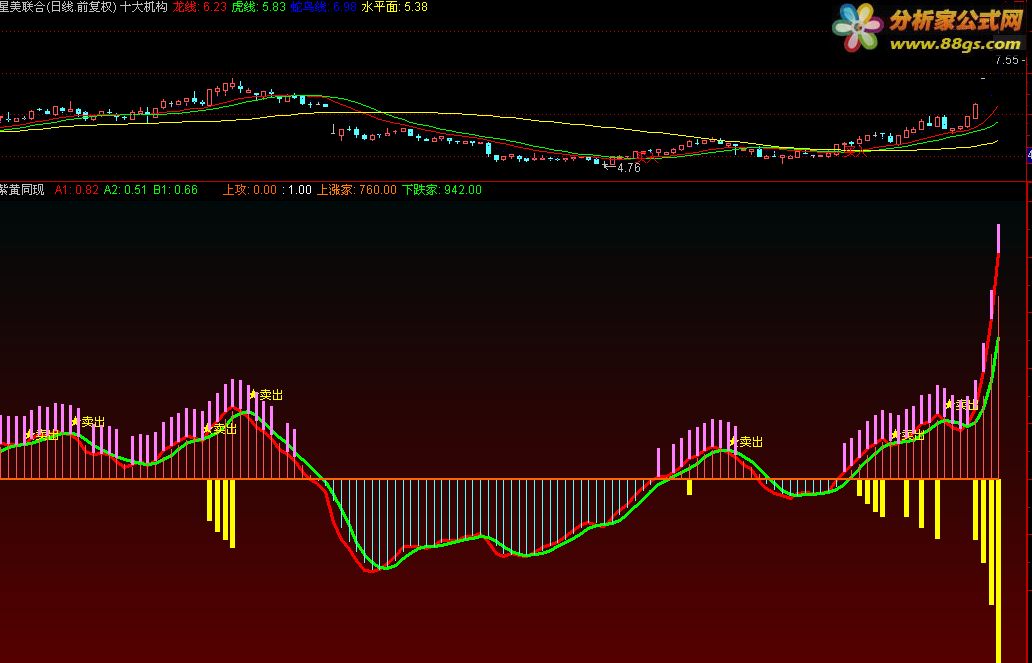Click the tallest yellow bar at the far right
The image size is (1032, 663).
click(998, 571)
